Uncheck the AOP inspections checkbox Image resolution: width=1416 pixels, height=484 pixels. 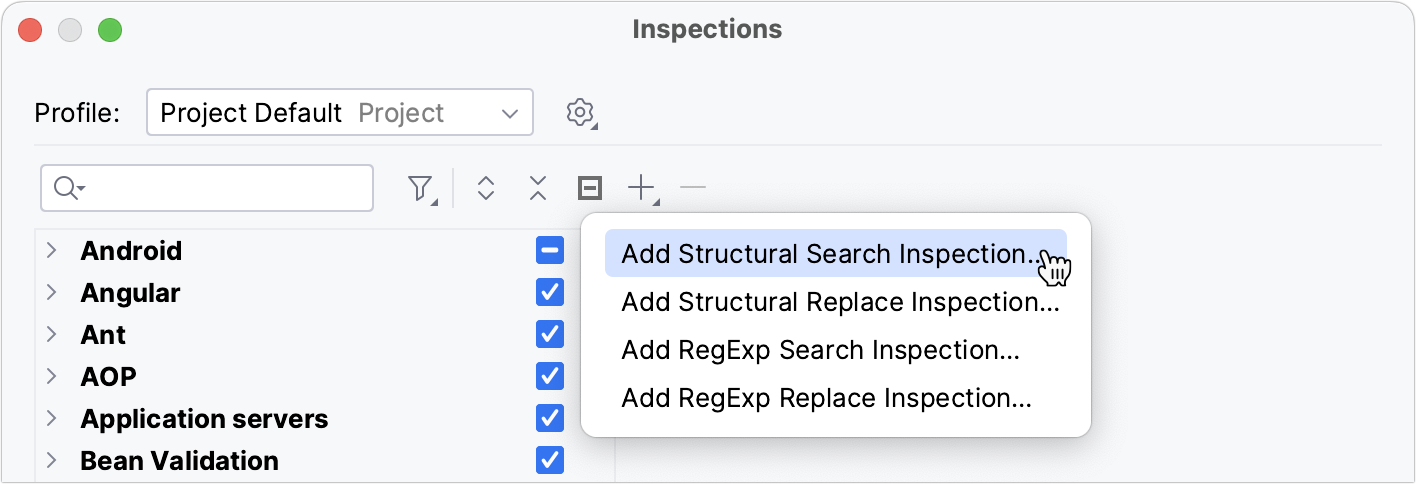[x=550, y=377]
